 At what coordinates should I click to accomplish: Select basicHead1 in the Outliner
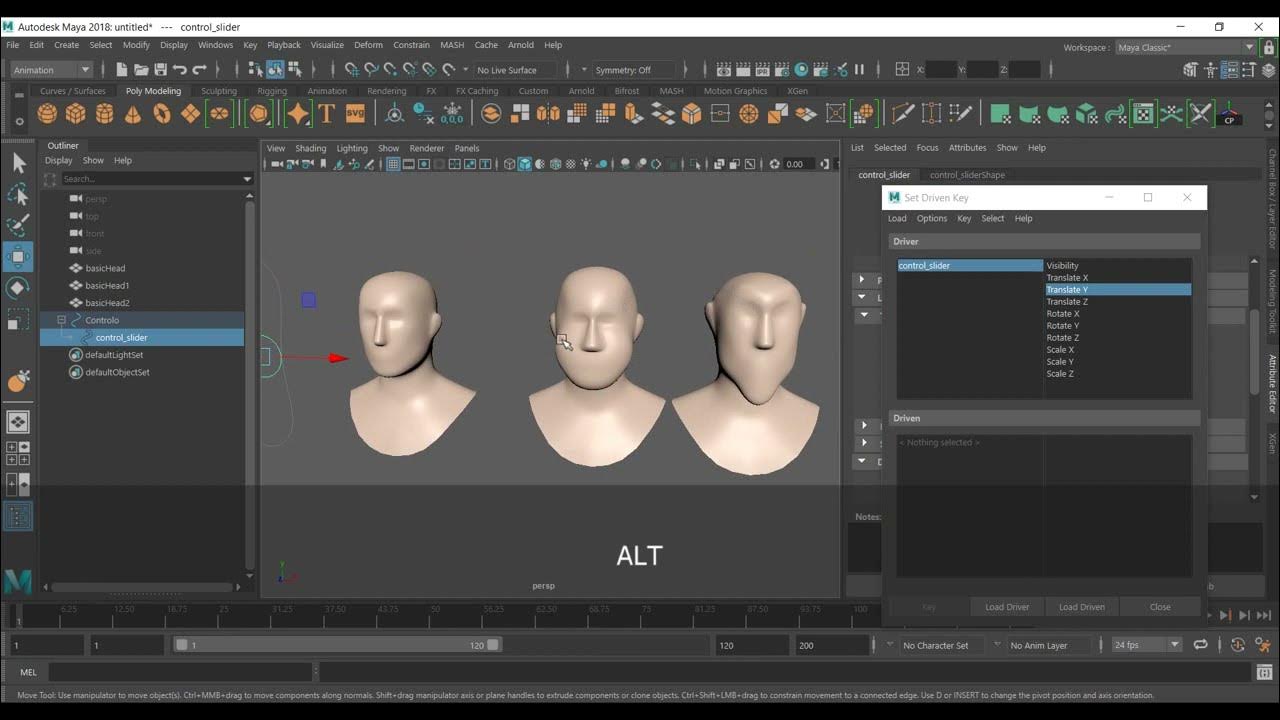click(x=107, y=285)
